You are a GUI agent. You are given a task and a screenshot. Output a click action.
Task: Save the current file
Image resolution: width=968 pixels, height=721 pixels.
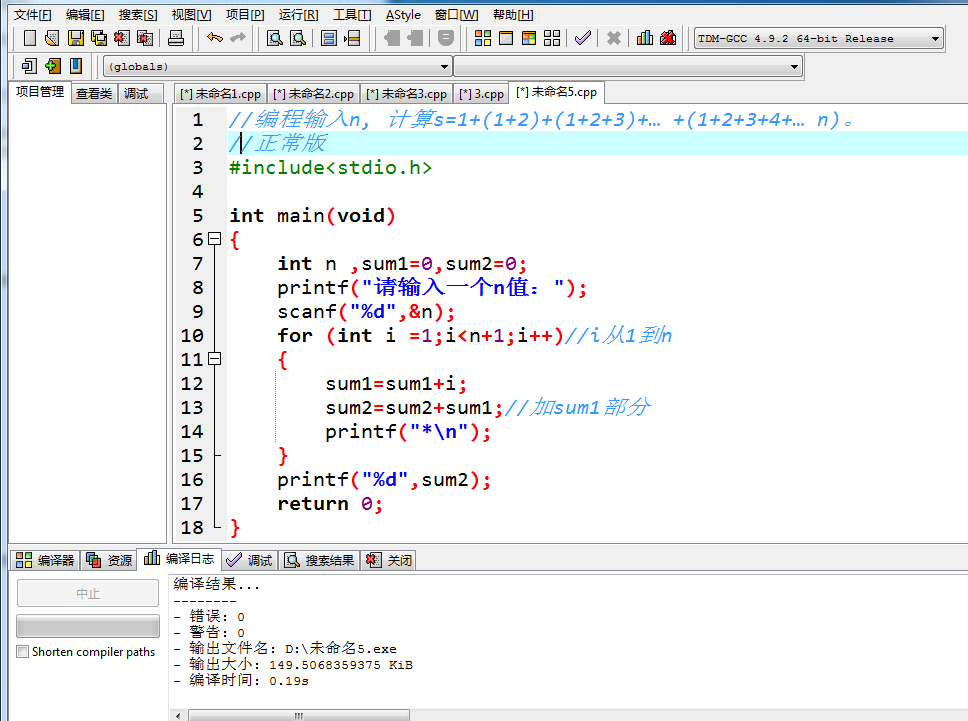[75, 38]
